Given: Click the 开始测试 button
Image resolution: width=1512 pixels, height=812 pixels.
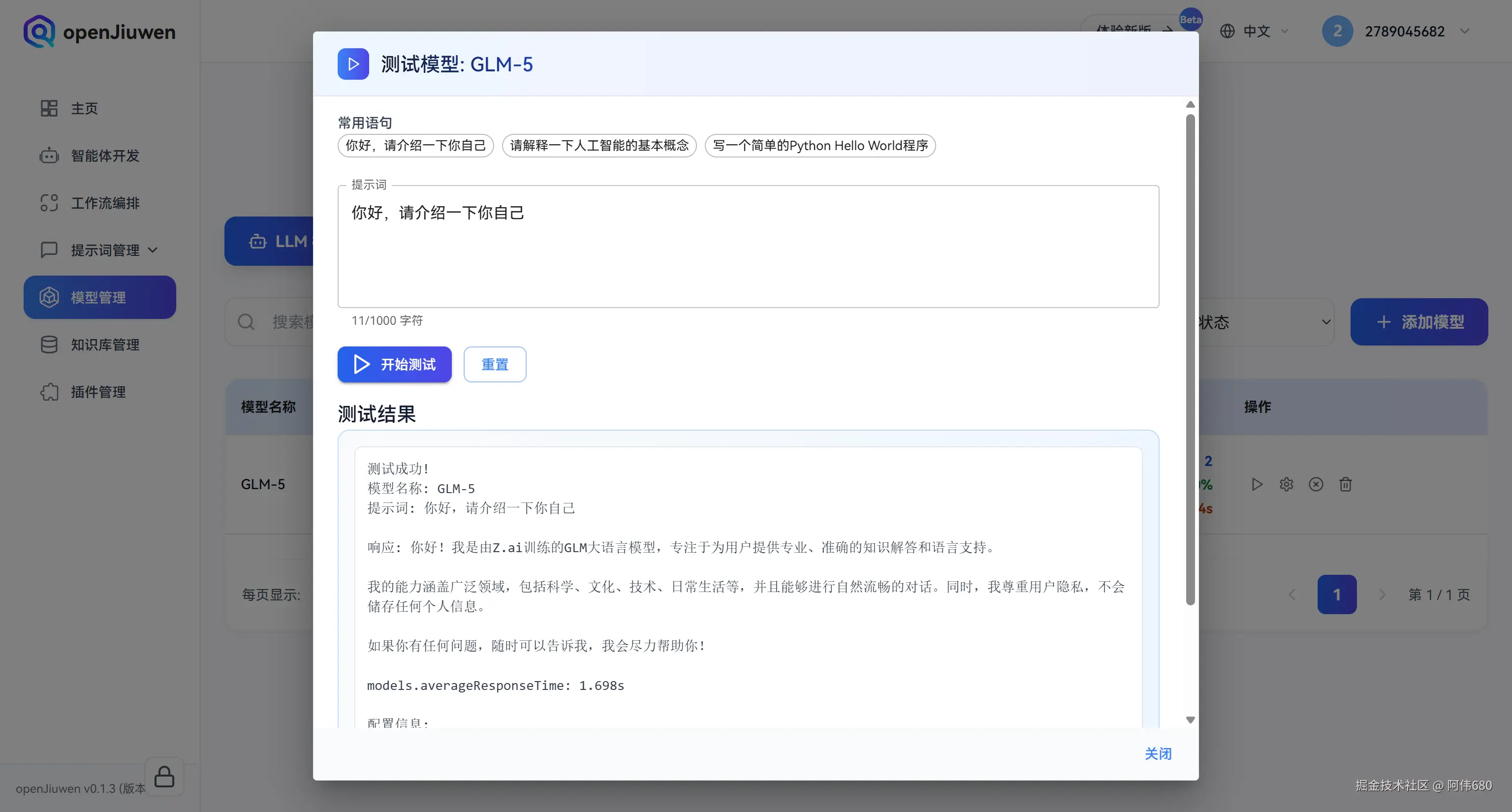Looking at the screenshot, I should click(394, 364).
